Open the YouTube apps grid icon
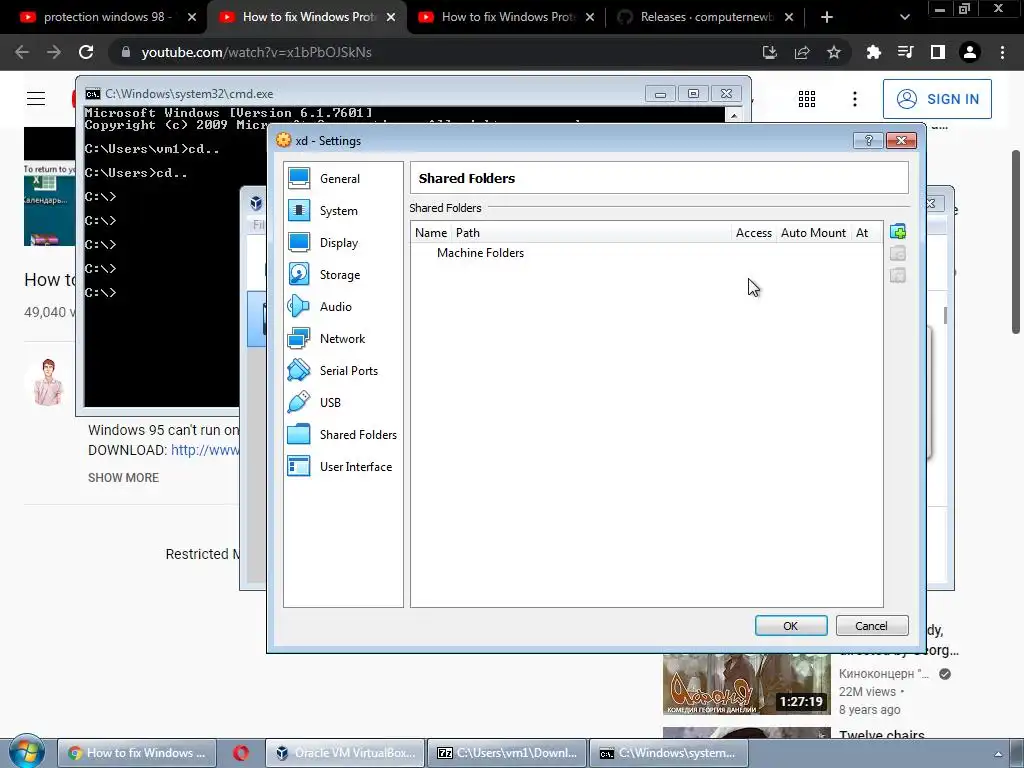Screen dimensions: 1024x768 tap(807, 99)
